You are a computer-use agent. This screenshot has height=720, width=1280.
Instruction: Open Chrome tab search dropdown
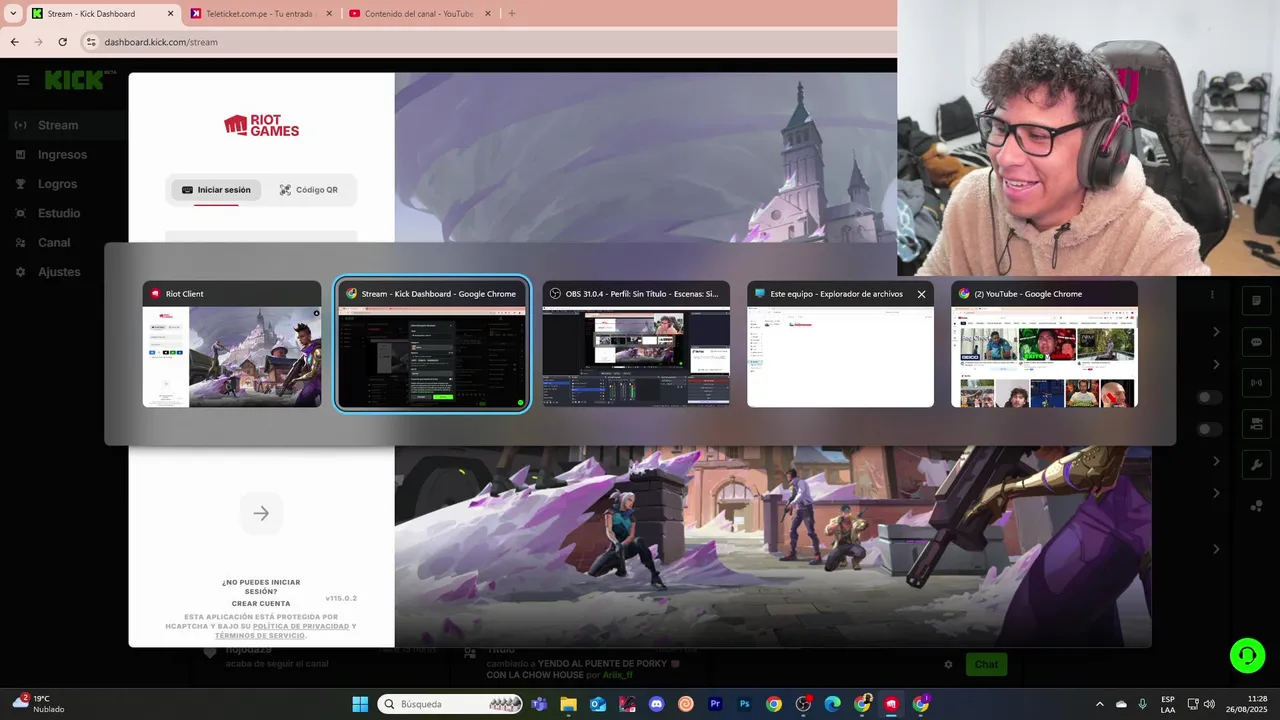[x=13, y=14]
